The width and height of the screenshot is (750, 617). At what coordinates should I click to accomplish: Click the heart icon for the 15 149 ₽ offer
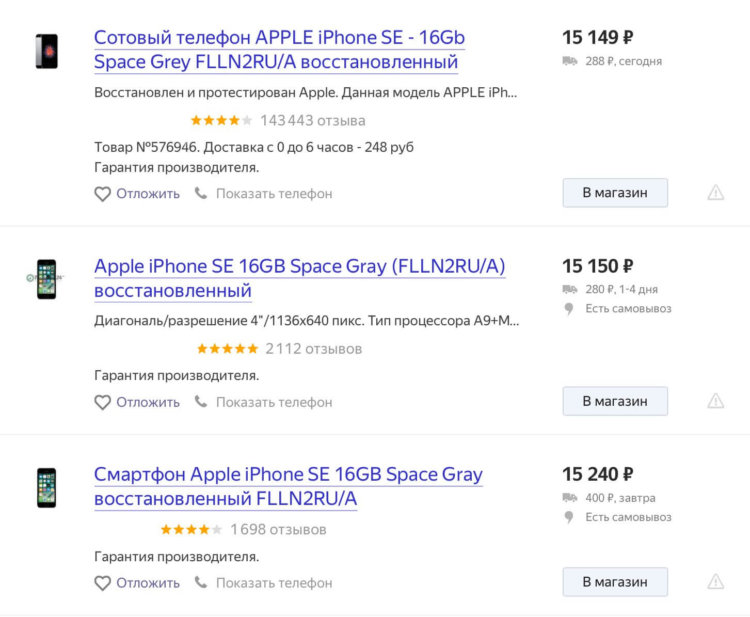coord(102,194)
